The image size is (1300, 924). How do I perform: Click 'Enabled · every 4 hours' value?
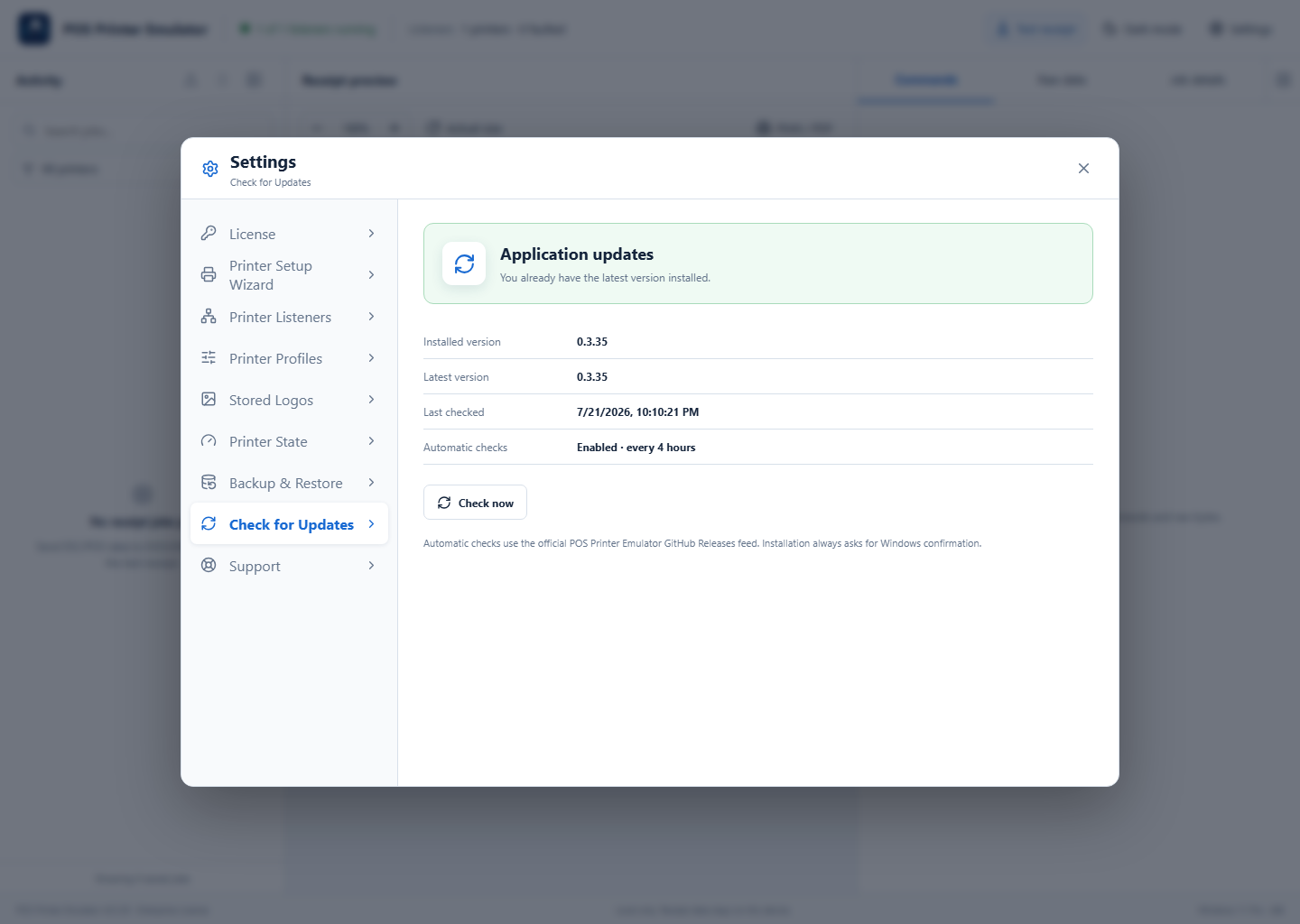636,448
